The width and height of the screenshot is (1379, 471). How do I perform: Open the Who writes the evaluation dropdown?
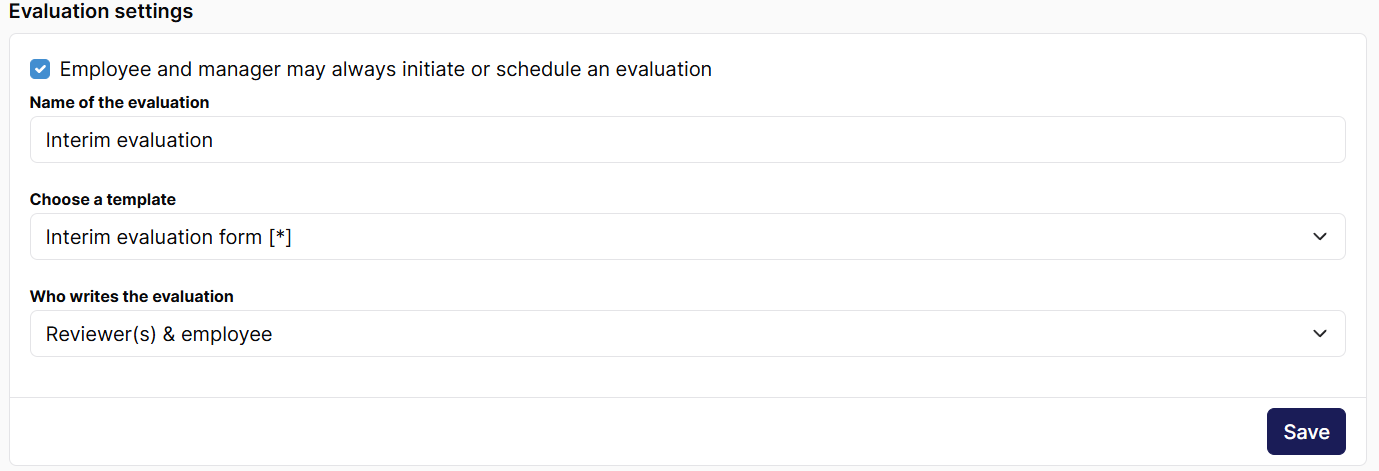pos(687,333)
